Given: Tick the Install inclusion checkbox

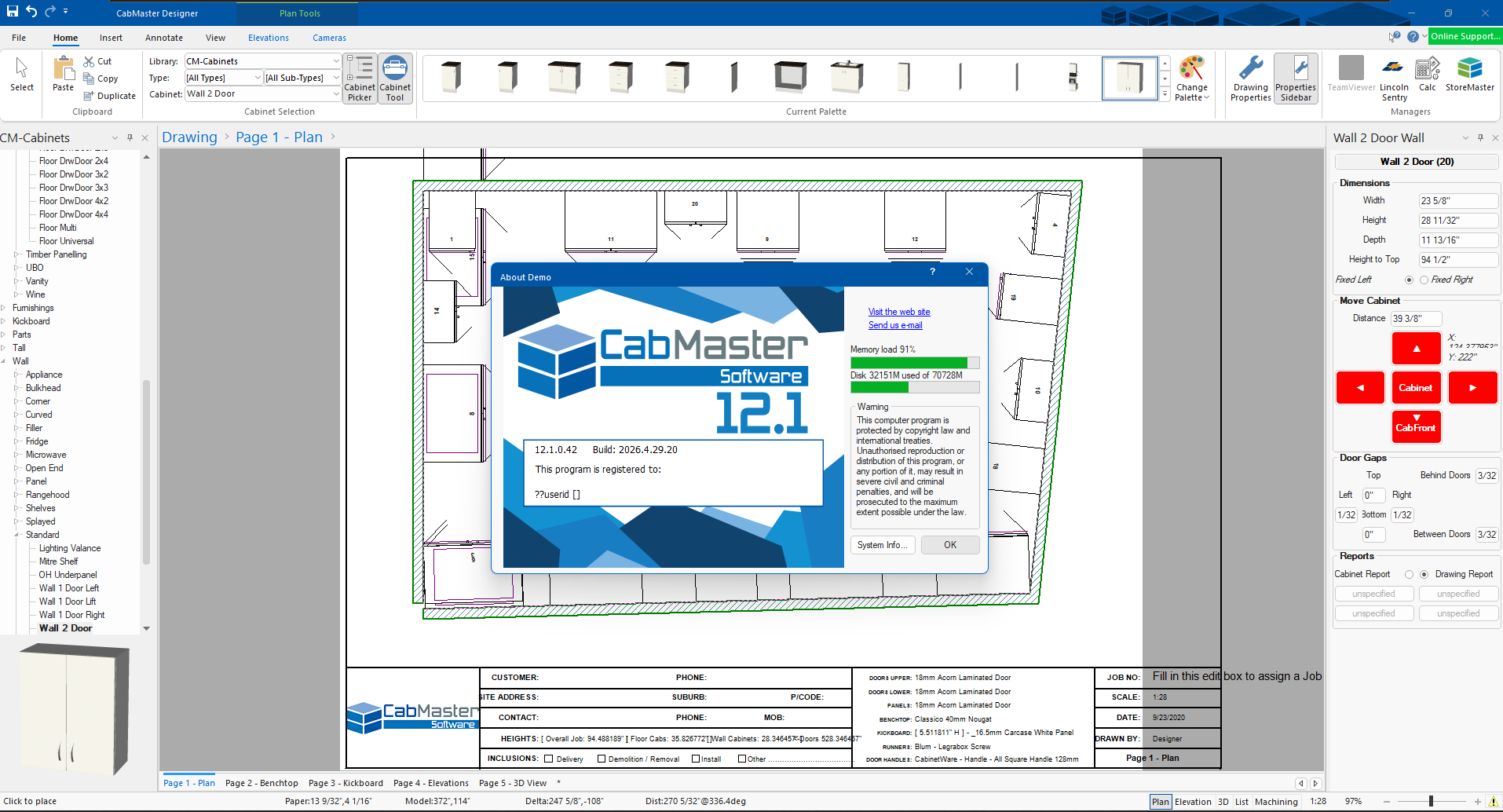Looking at the screenshot, I should pos(696,759).
